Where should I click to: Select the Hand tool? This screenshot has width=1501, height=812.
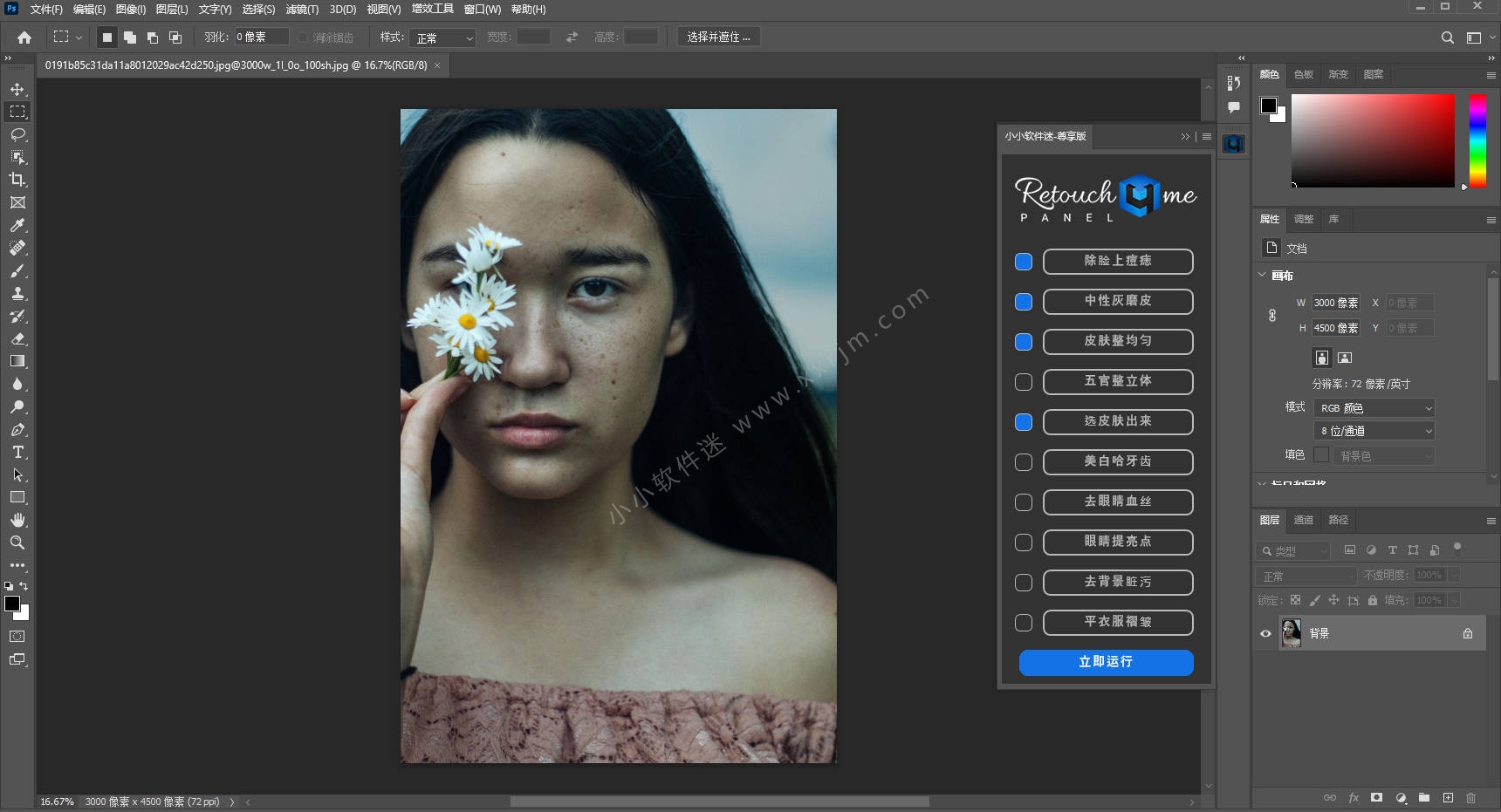pos(17,520)
